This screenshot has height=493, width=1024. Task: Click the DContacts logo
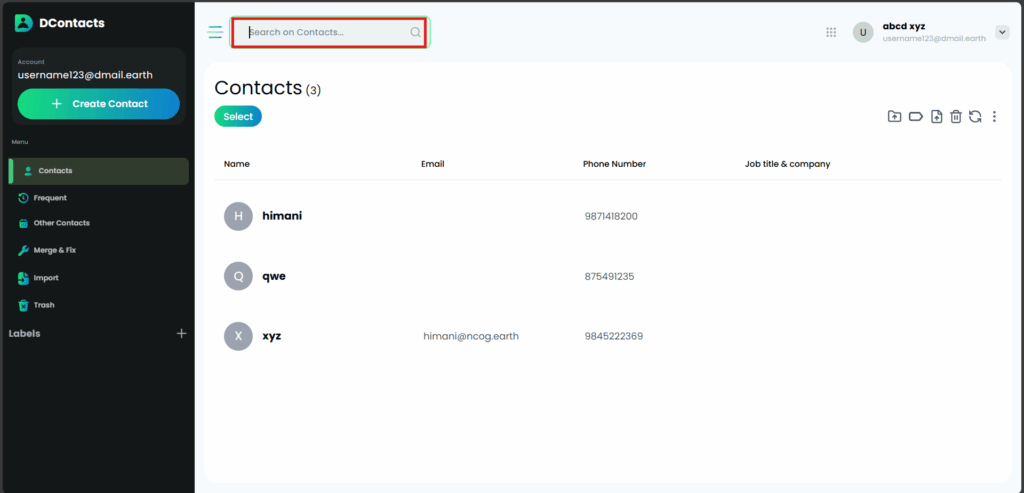tap(24, 23)
